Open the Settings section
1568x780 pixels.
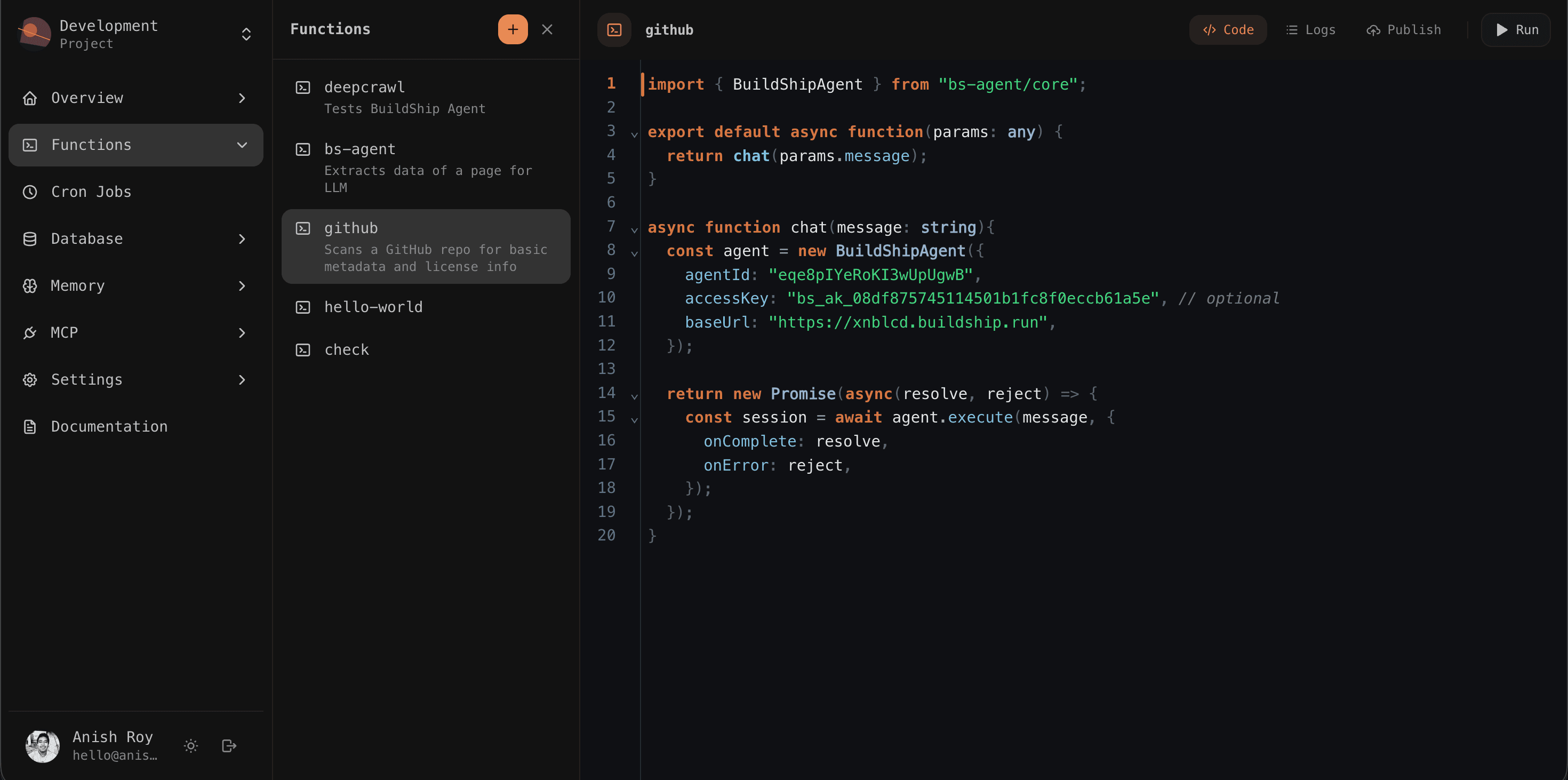pyautogui.click(x=86, y=379)
